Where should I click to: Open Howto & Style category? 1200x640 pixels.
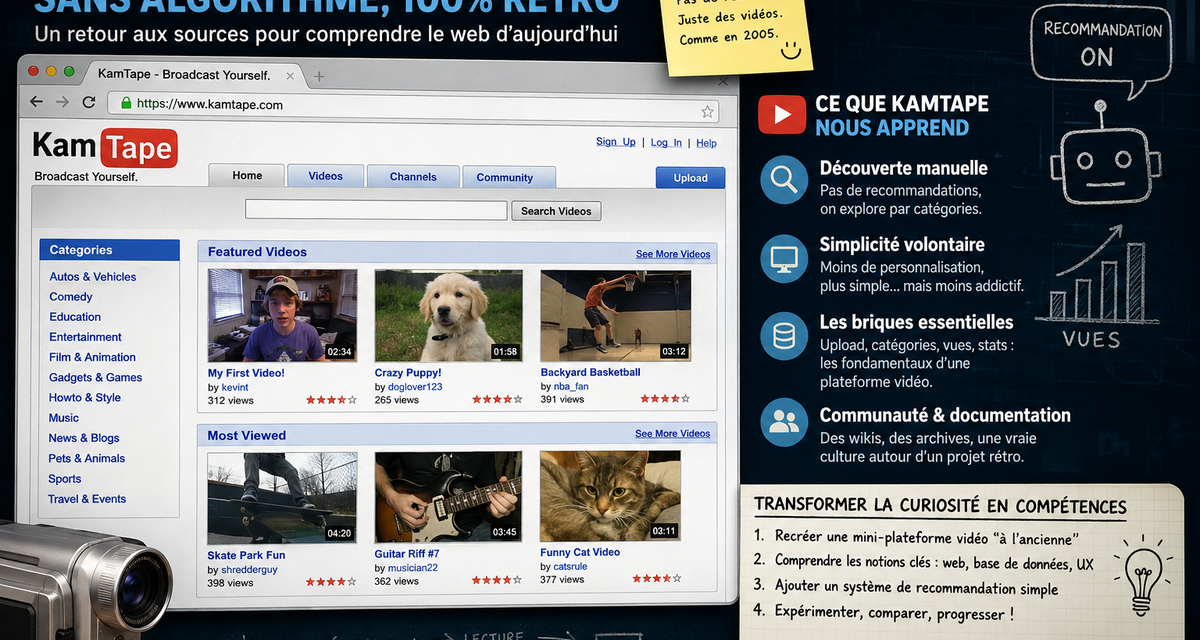(85, 397)
